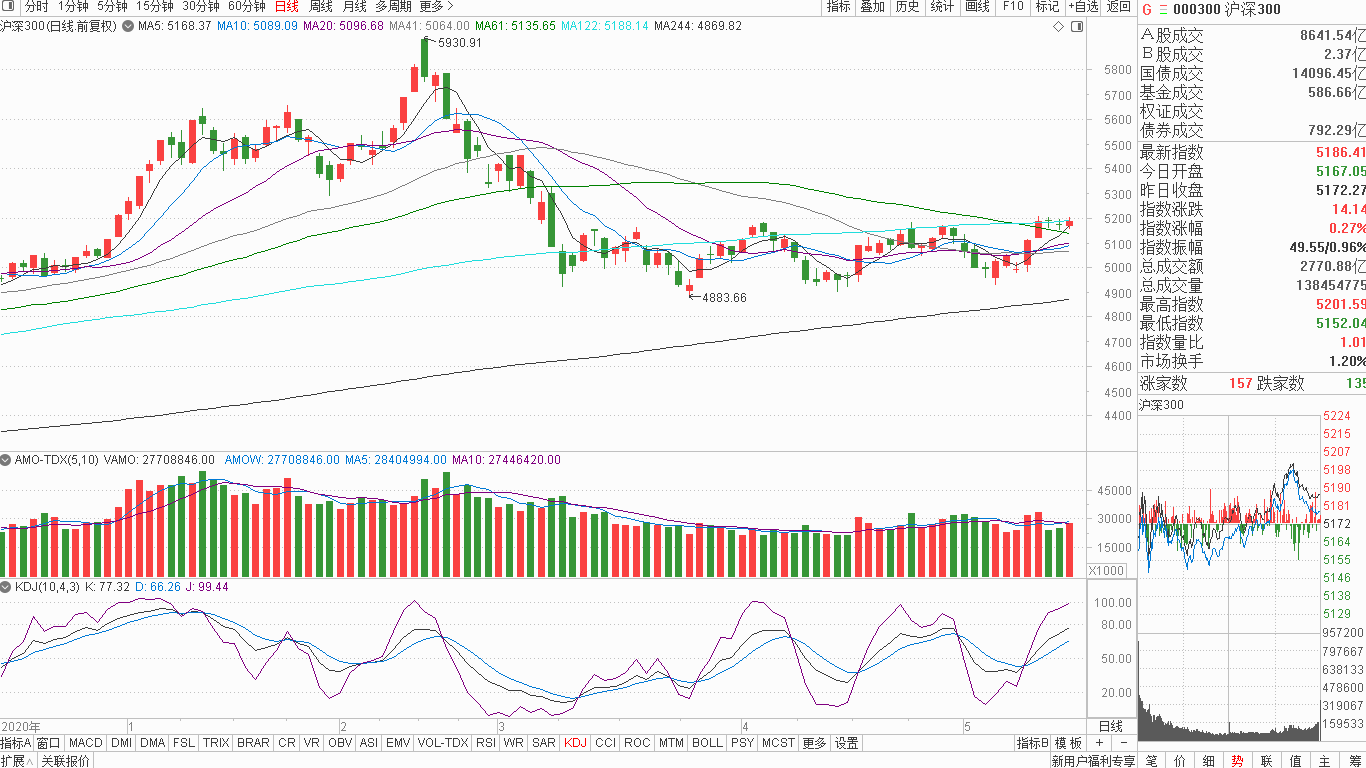Switch to 周线 weekly period
Screen dimensions: 1366x768
point(320,6)
